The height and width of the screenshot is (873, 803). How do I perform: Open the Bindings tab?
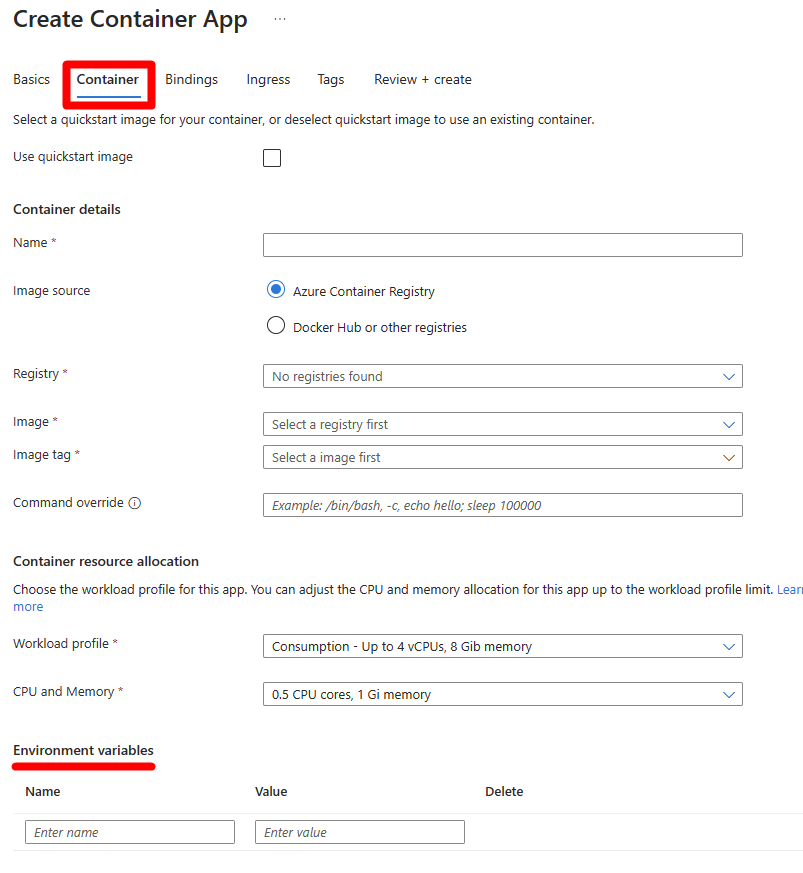click(x=191, y=79)
